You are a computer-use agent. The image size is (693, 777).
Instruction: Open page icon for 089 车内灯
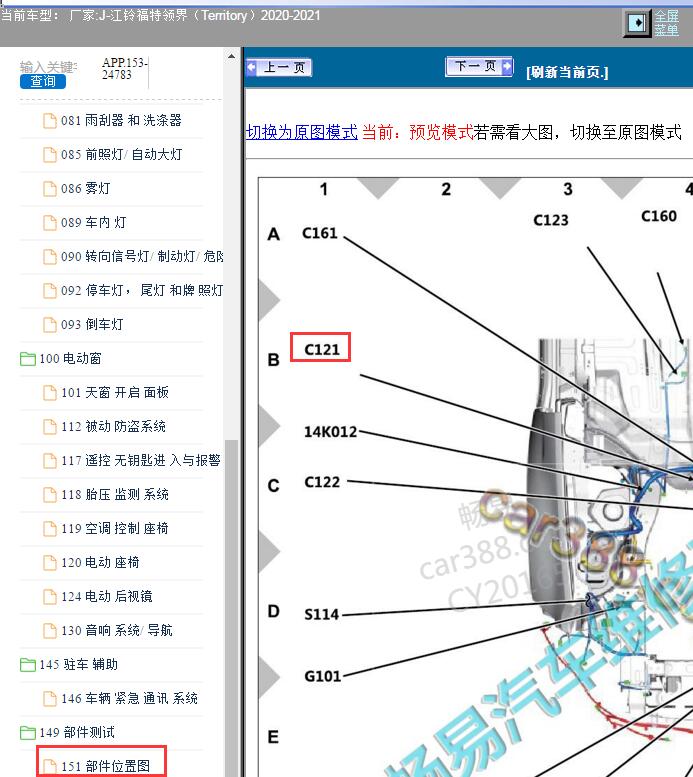(50, 222)
